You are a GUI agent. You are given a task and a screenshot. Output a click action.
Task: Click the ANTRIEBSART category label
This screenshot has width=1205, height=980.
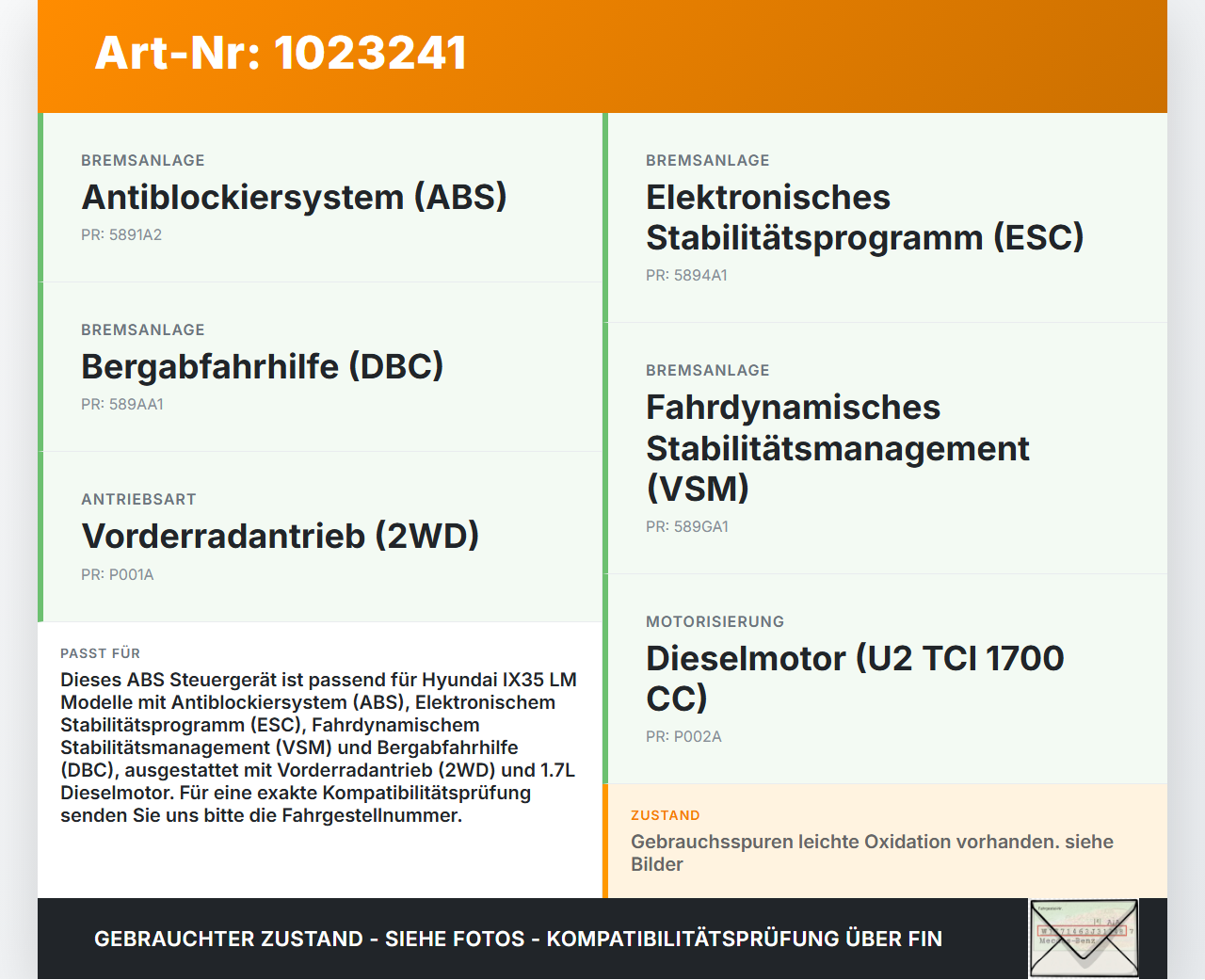(x=138, y=499)
